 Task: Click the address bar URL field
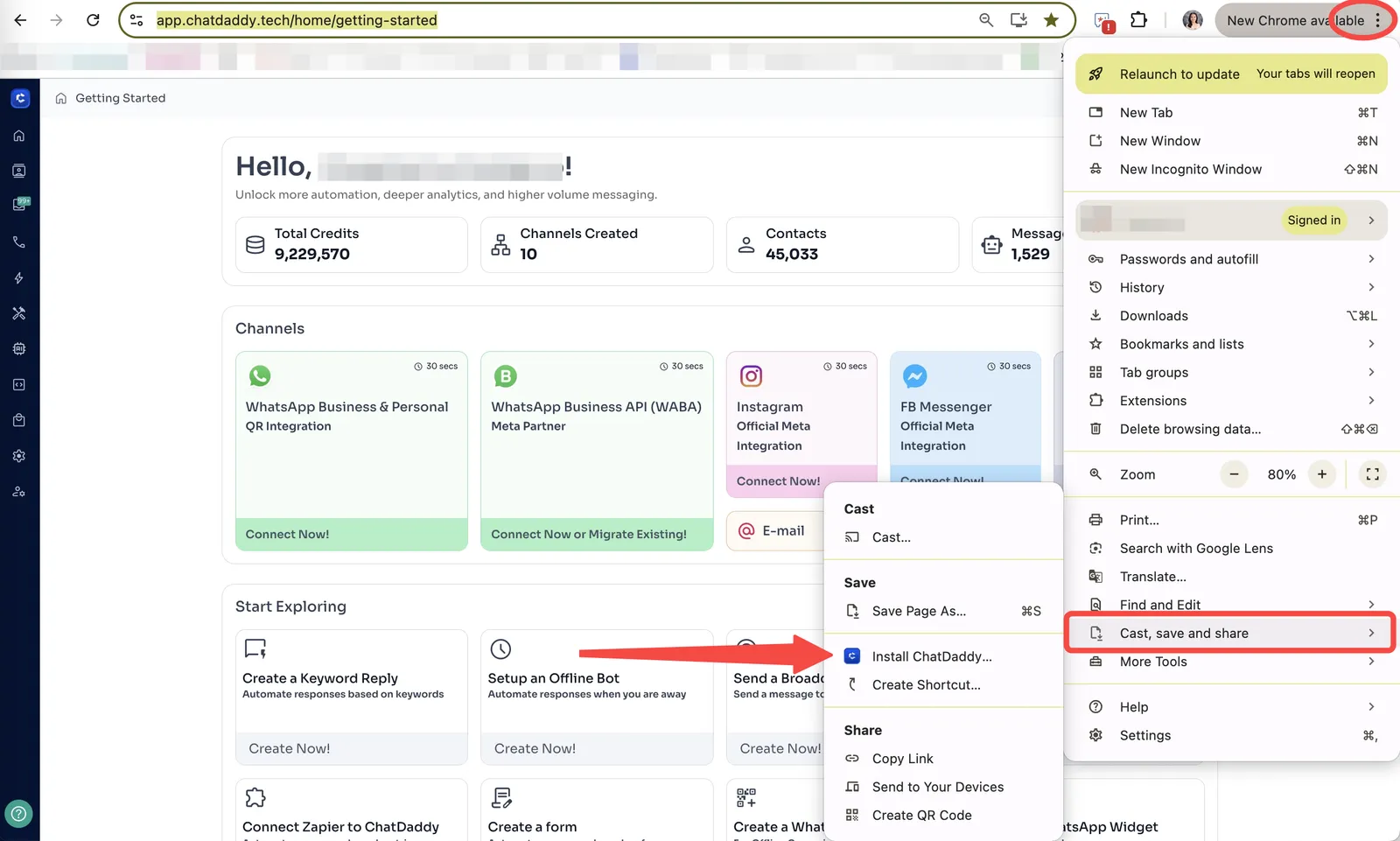click(x=560, y=20)
